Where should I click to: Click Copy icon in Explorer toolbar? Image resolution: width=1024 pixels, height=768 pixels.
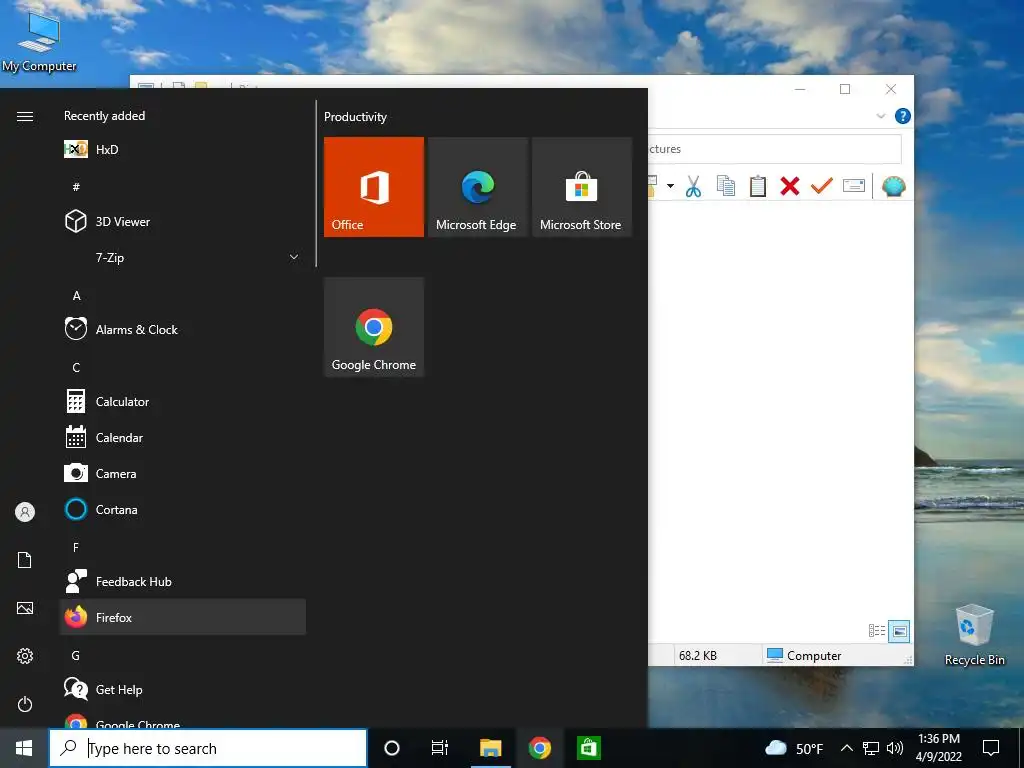click(726, 187)
